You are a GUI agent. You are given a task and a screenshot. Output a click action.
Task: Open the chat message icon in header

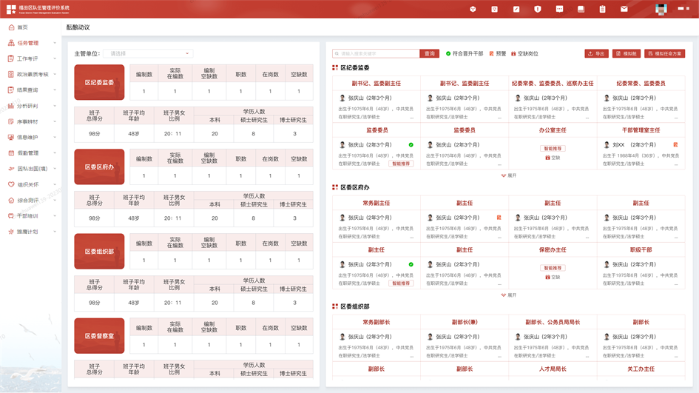tap(559, 9)
